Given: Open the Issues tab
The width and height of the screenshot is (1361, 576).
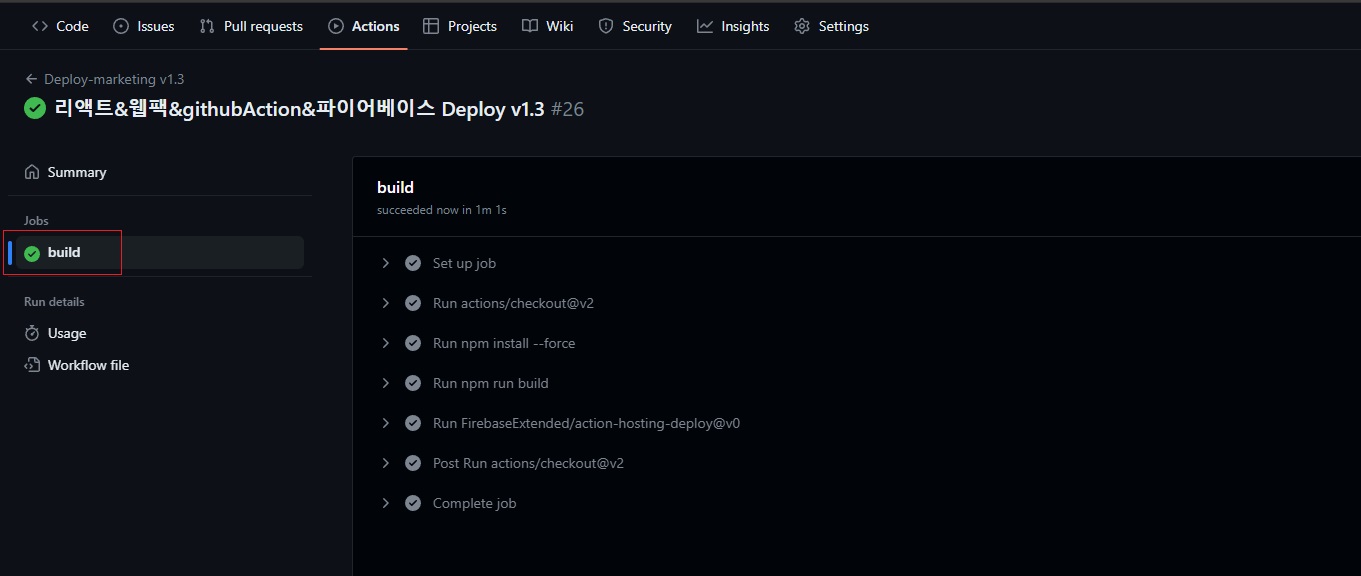Looking at the screenshot, I should 143,26.
